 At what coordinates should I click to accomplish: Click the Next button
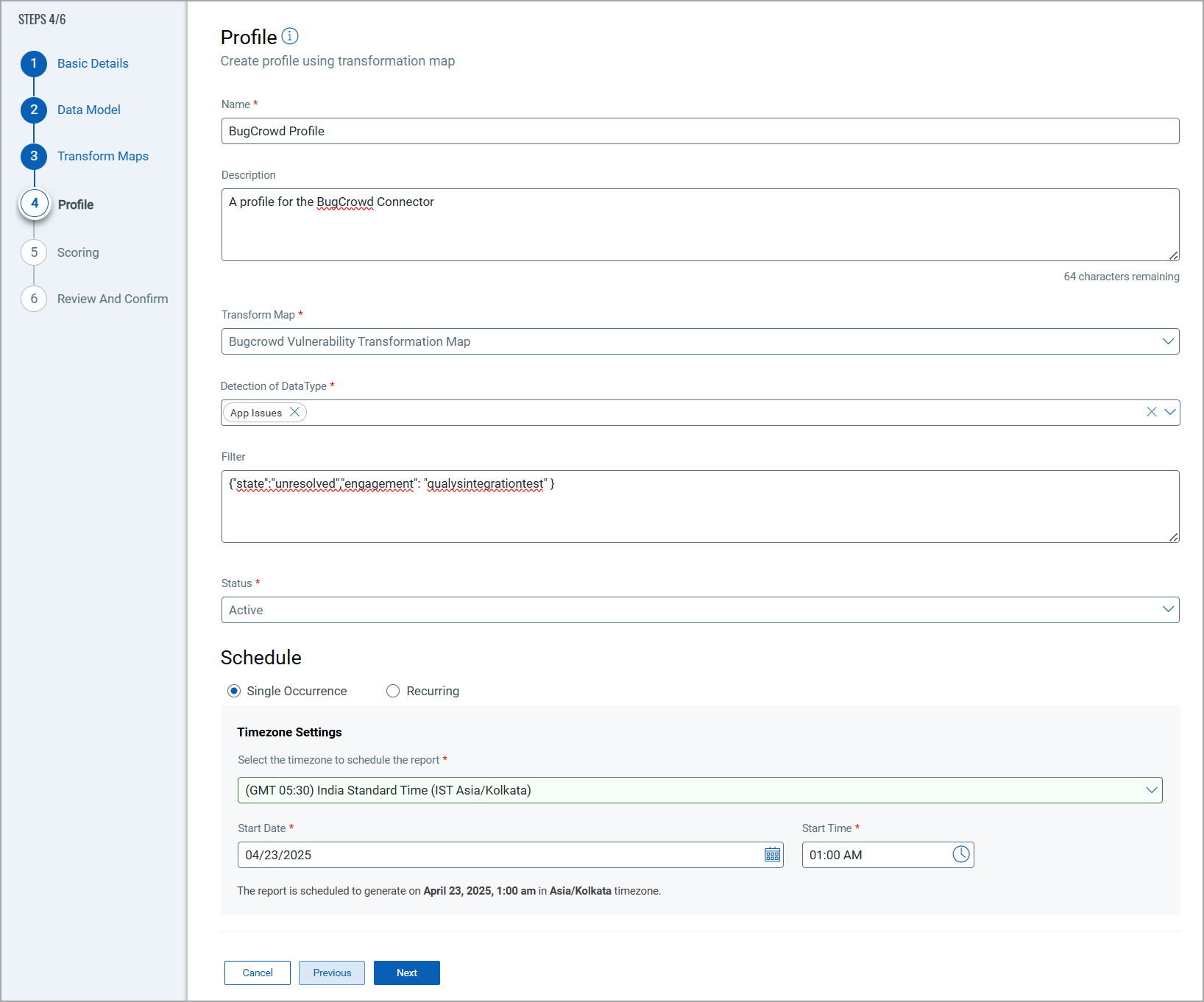point(406,973)
